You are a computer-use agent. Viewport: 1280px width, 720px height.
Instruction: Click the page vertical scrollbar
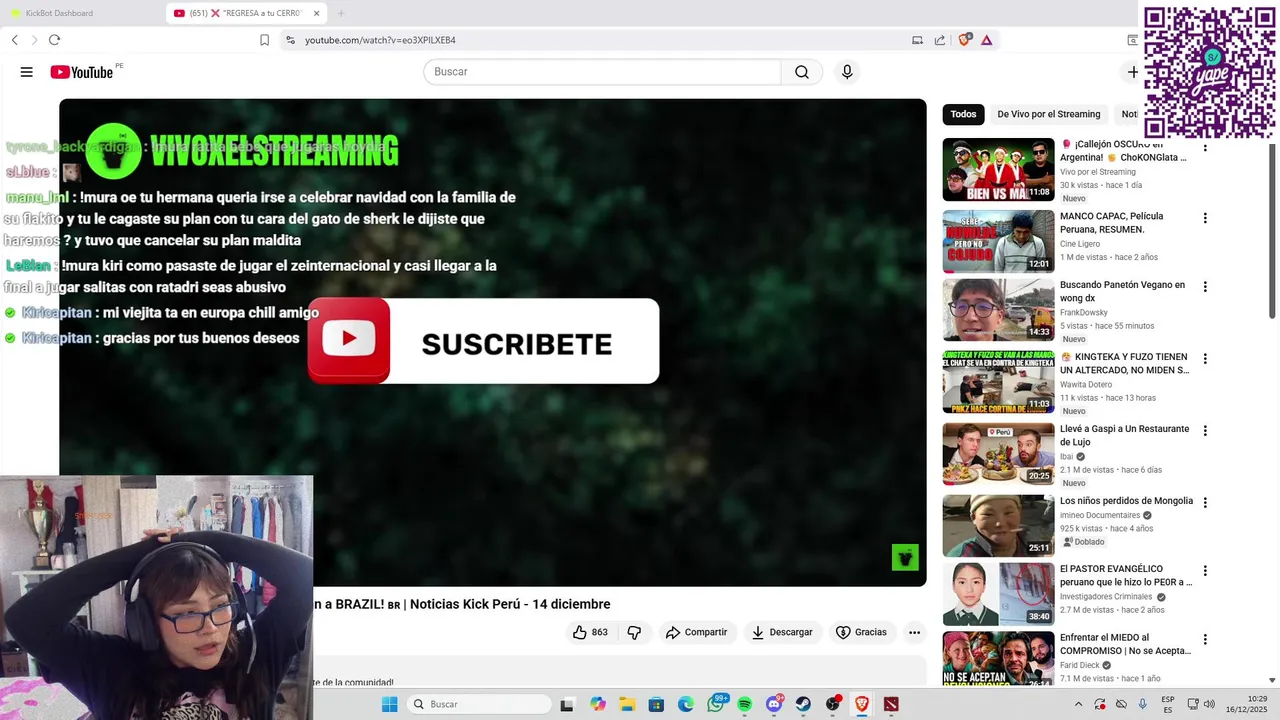point(1273,230)
